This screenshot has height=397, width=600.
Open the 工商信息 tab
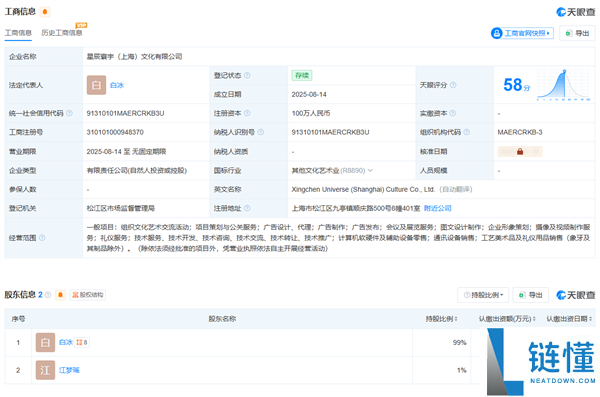[x=18, y=33]
